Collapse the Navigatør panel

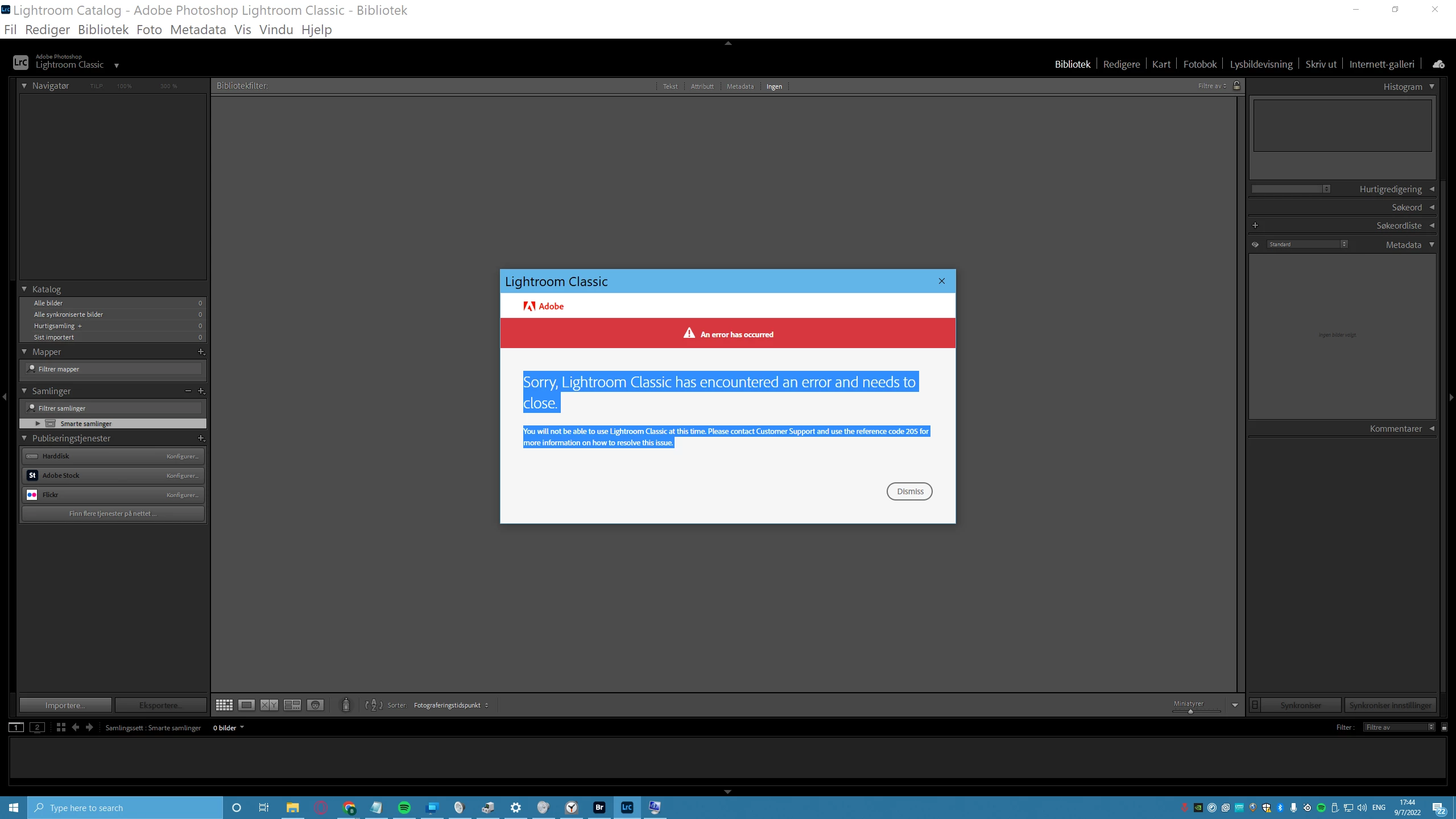24,86
